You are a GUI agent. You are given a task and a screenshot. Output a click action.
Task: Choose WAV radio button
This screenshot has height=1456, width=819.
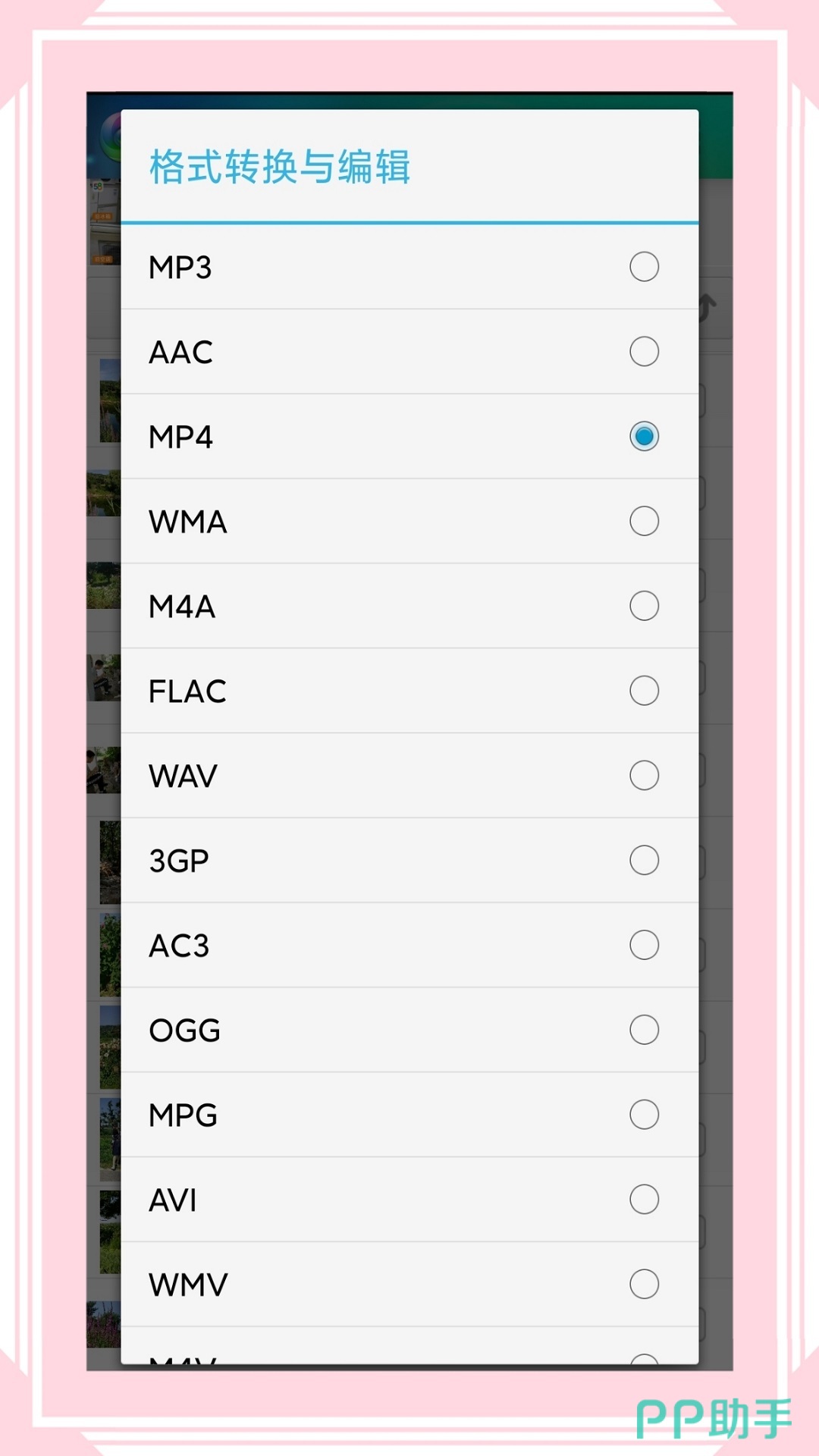tap(644, 776)
